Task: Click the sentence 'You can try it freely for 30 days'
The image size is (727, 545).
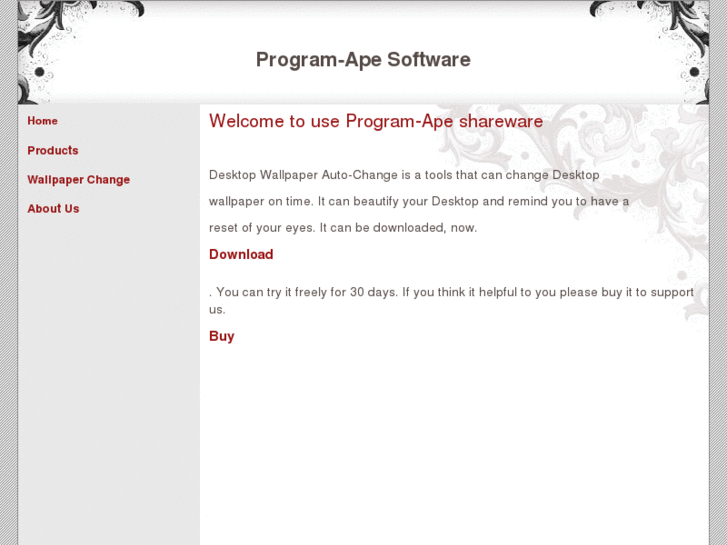Action: tap(307, 292)
